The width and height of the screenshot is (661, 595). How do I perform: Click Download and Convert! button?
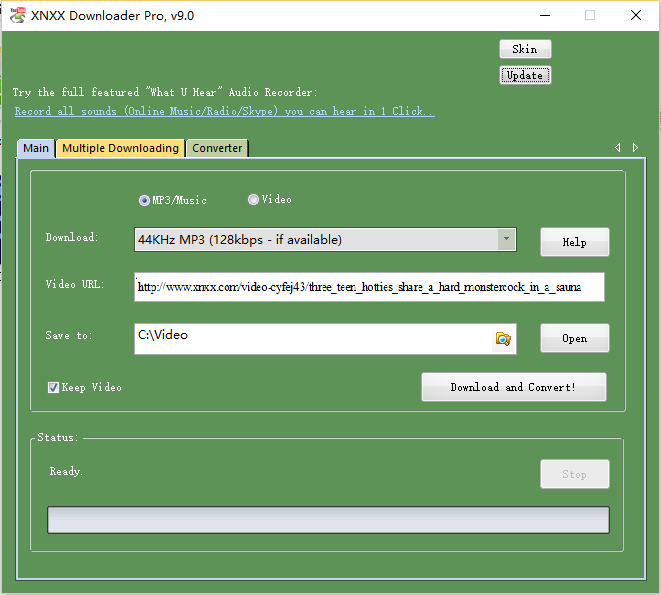(x=513, y=387)
